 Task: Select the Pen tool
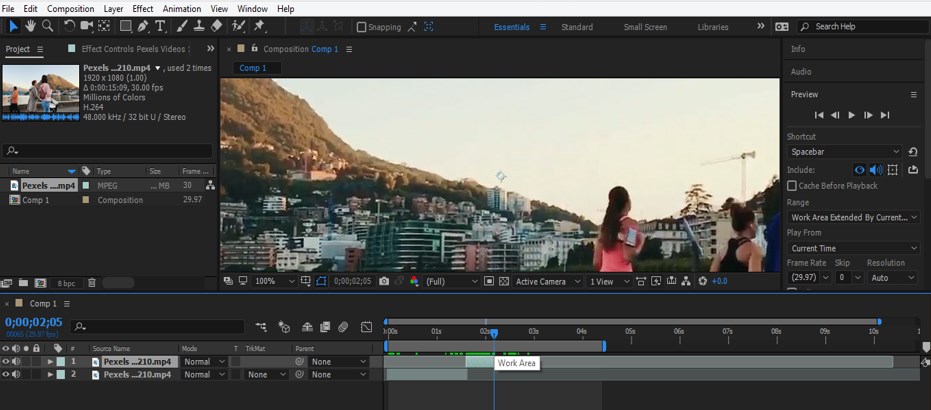tap(144, 26)
